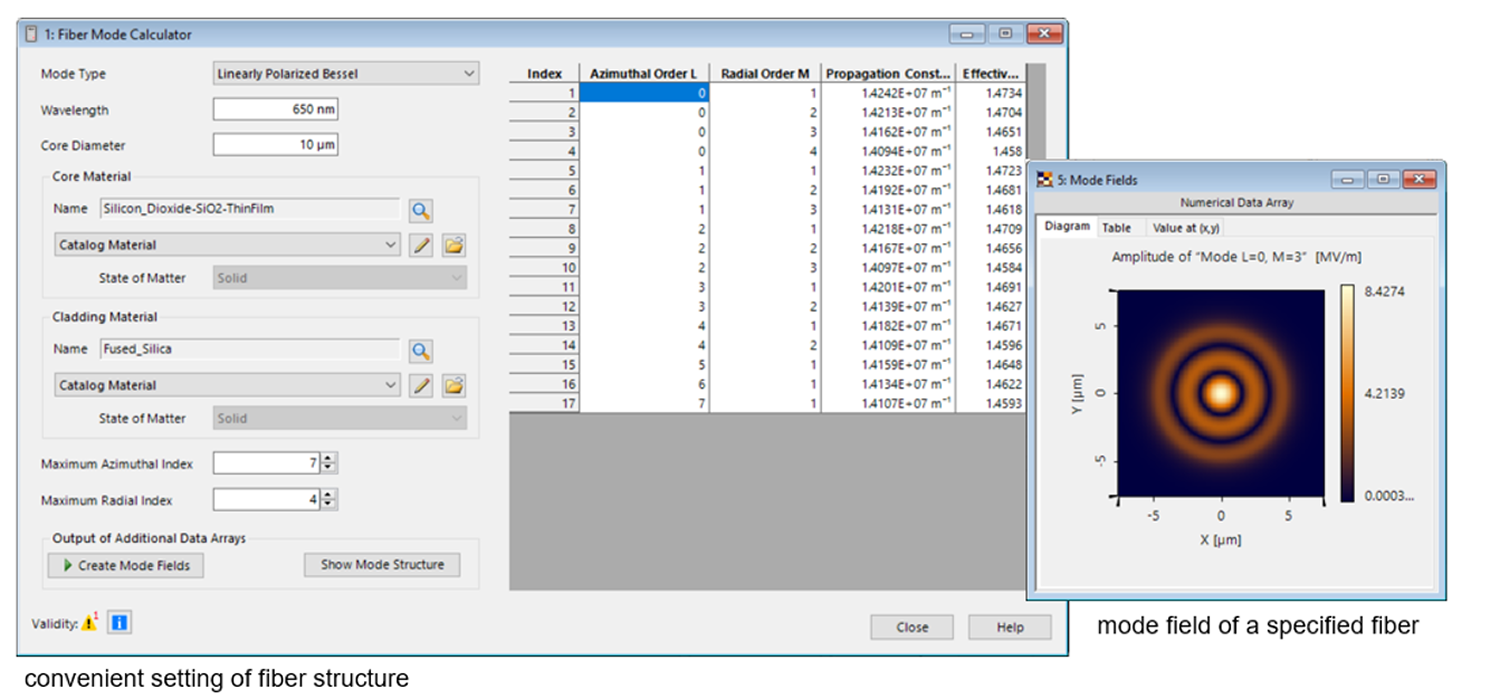Search the cladding material catalog
1500x699 pixels.
pyautogui.click(x=421, y=351)
